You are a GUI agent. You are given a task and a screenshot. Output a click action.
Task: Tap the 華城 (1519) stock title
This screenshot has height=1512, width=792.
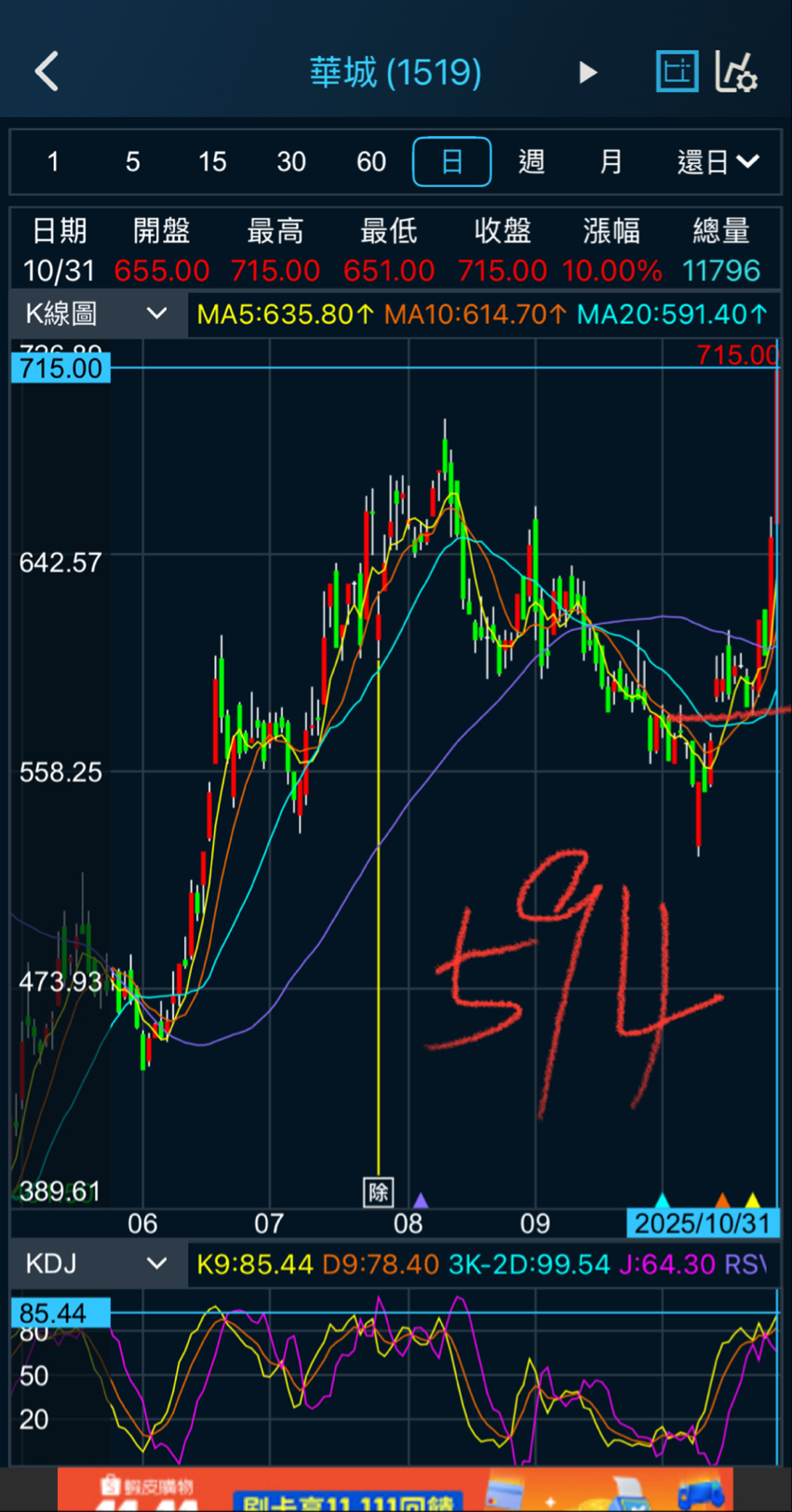pyautogui.click(x=396, y=73)
